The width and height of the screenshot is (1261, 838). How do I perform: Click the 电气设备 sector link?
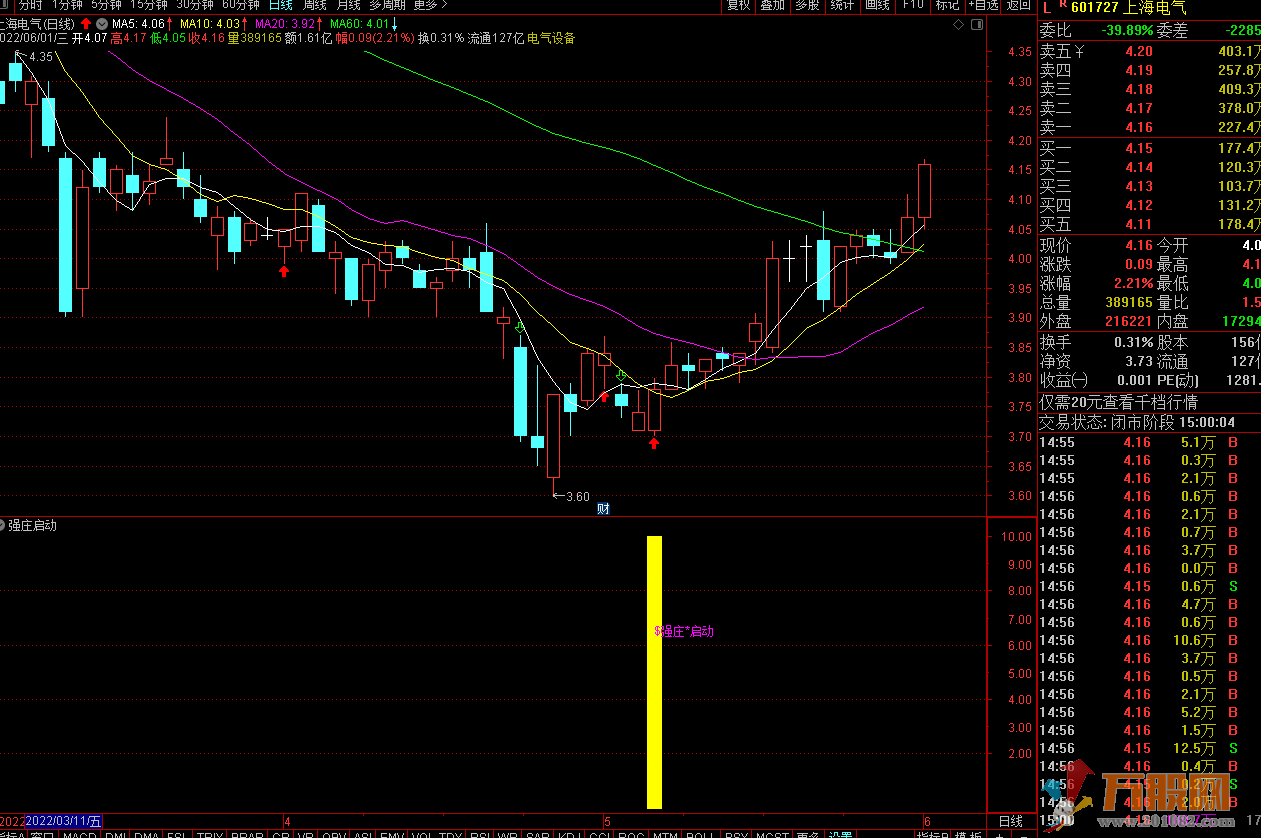tap(551, 38)
